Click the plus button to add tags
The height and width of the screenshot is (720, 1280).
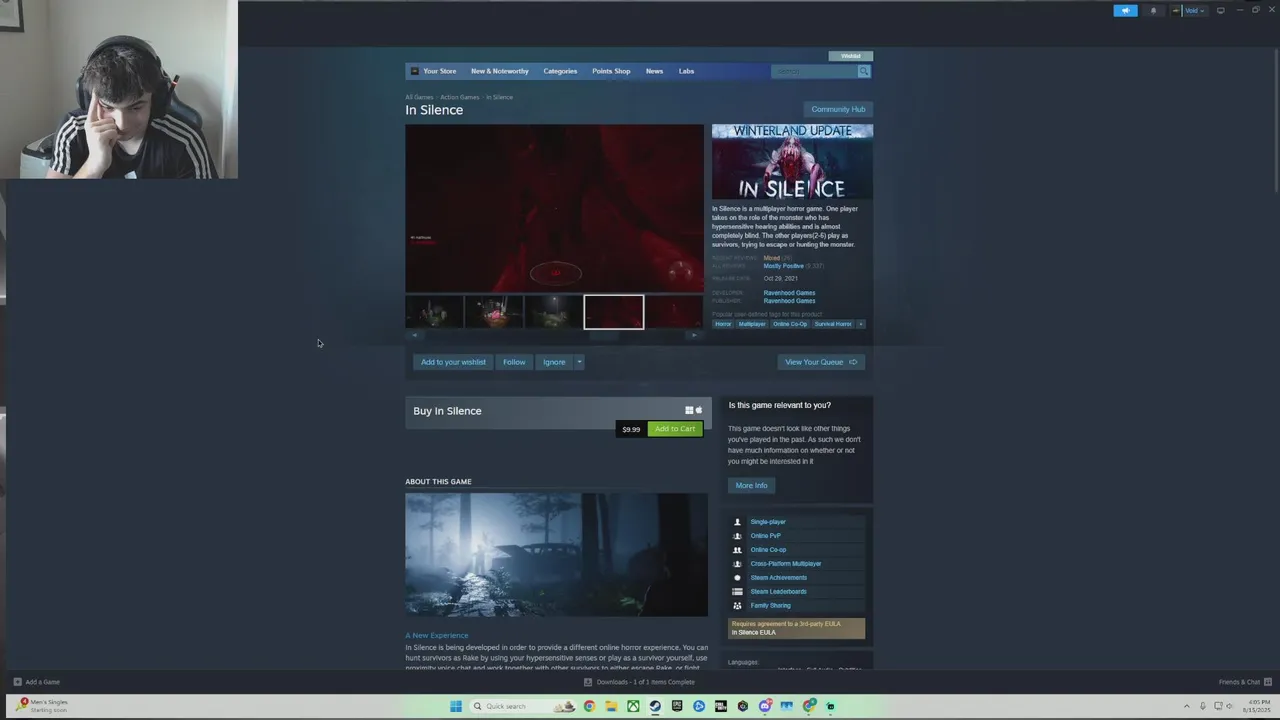[x=861, y=324]
